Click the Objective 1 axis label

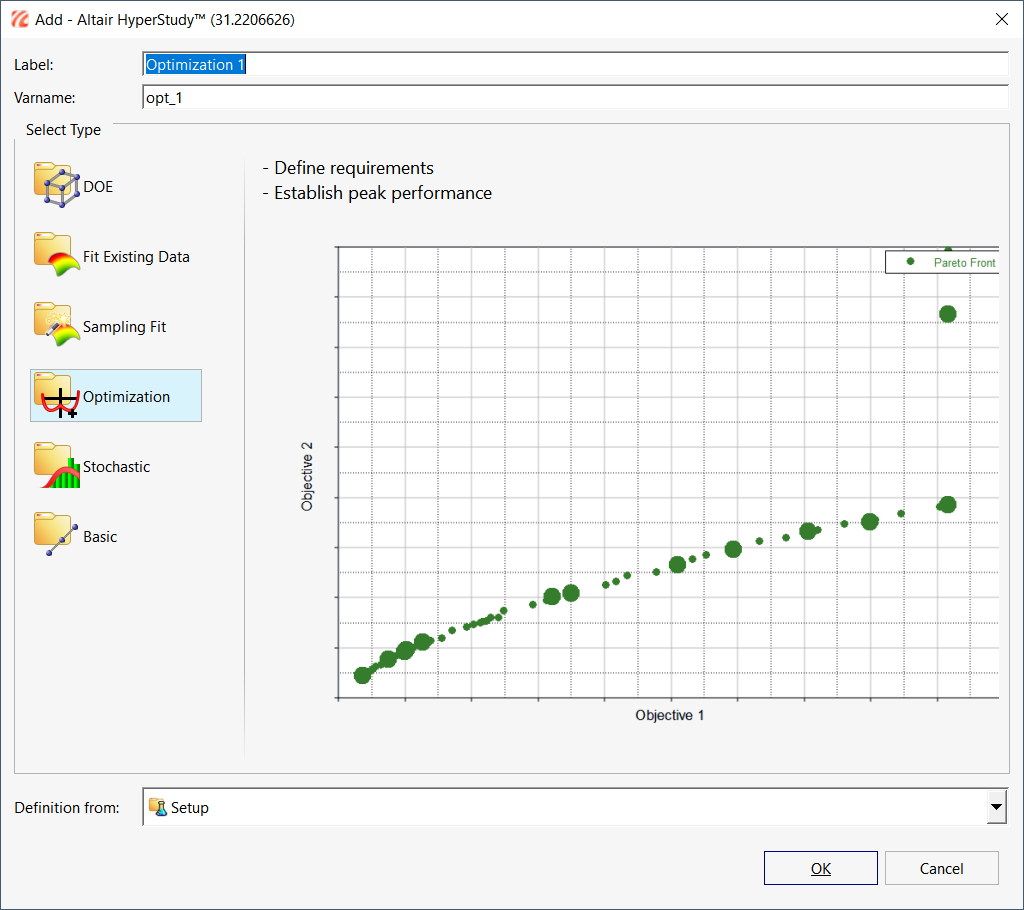point(669,715)
